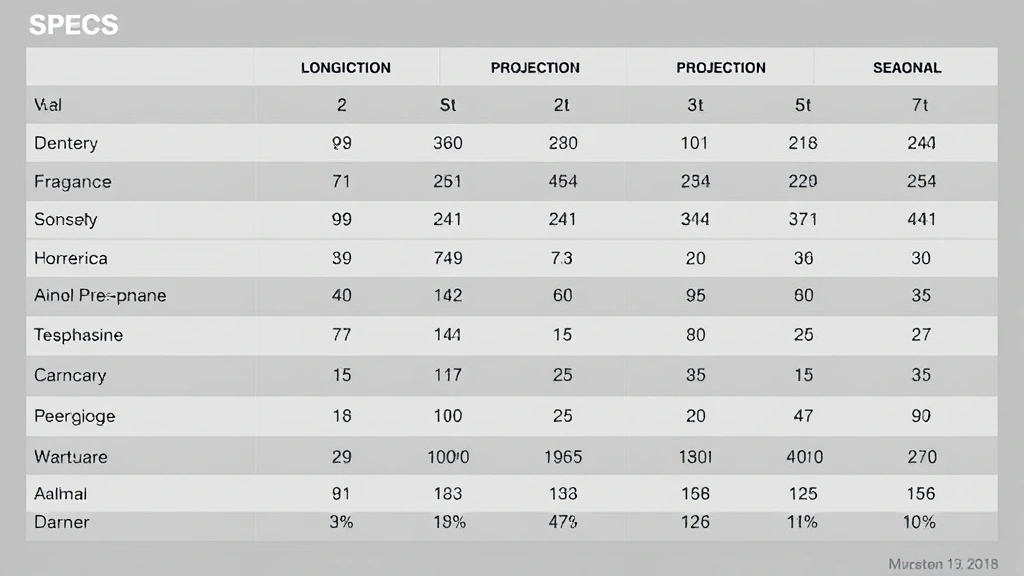Viewport: 1024px width, 576px height.
Task: Click the Horrerica row label
Action: (x=71, y=258)
